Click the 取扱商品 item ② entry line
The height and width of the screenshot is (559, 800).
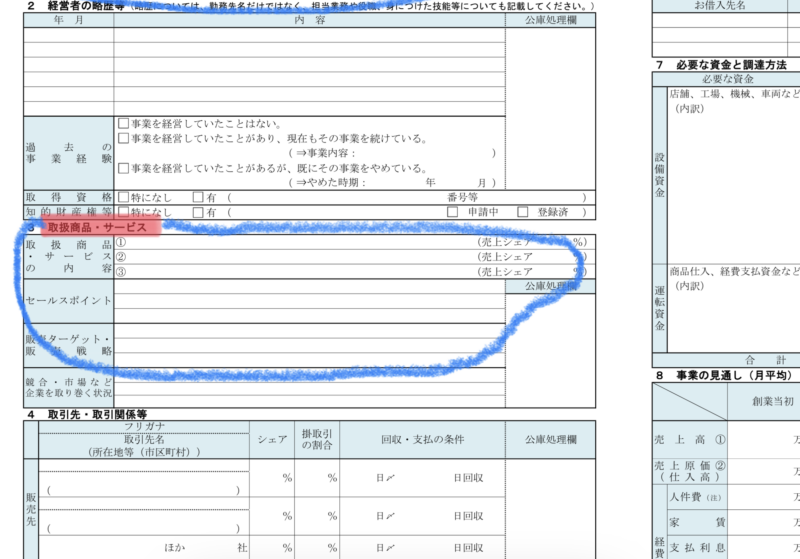(301, 257)
